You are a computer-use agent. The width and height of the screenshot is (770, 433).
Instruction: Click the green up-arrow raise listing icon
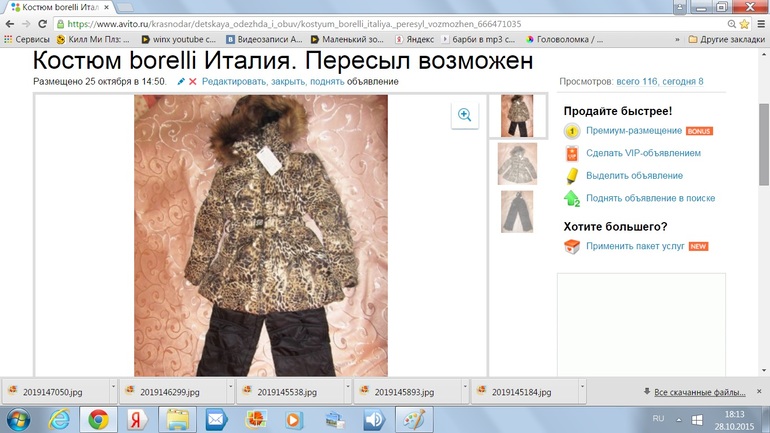tap(572, 198)
